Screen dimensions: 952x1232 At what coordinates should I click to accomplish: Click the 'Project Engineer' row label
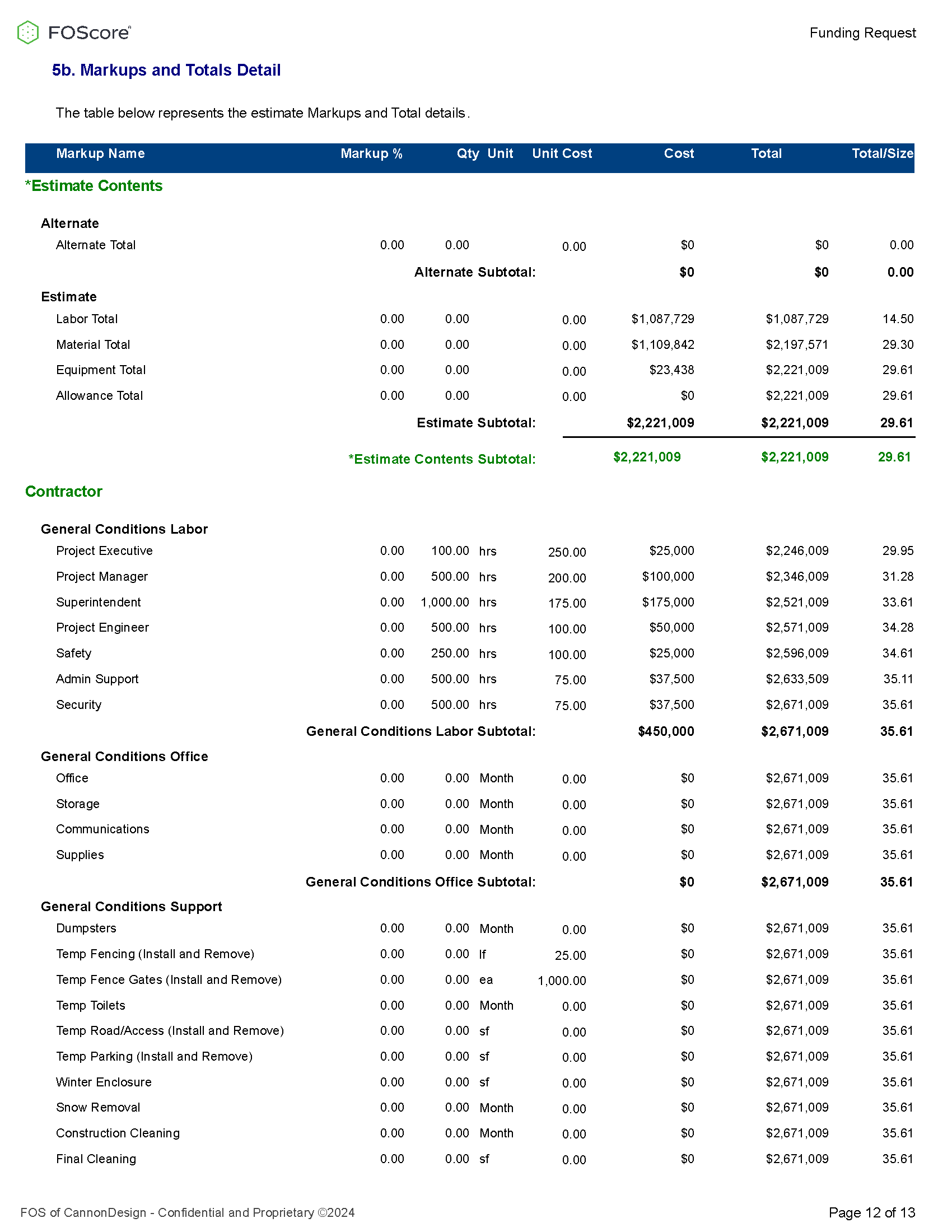point(102,627)
